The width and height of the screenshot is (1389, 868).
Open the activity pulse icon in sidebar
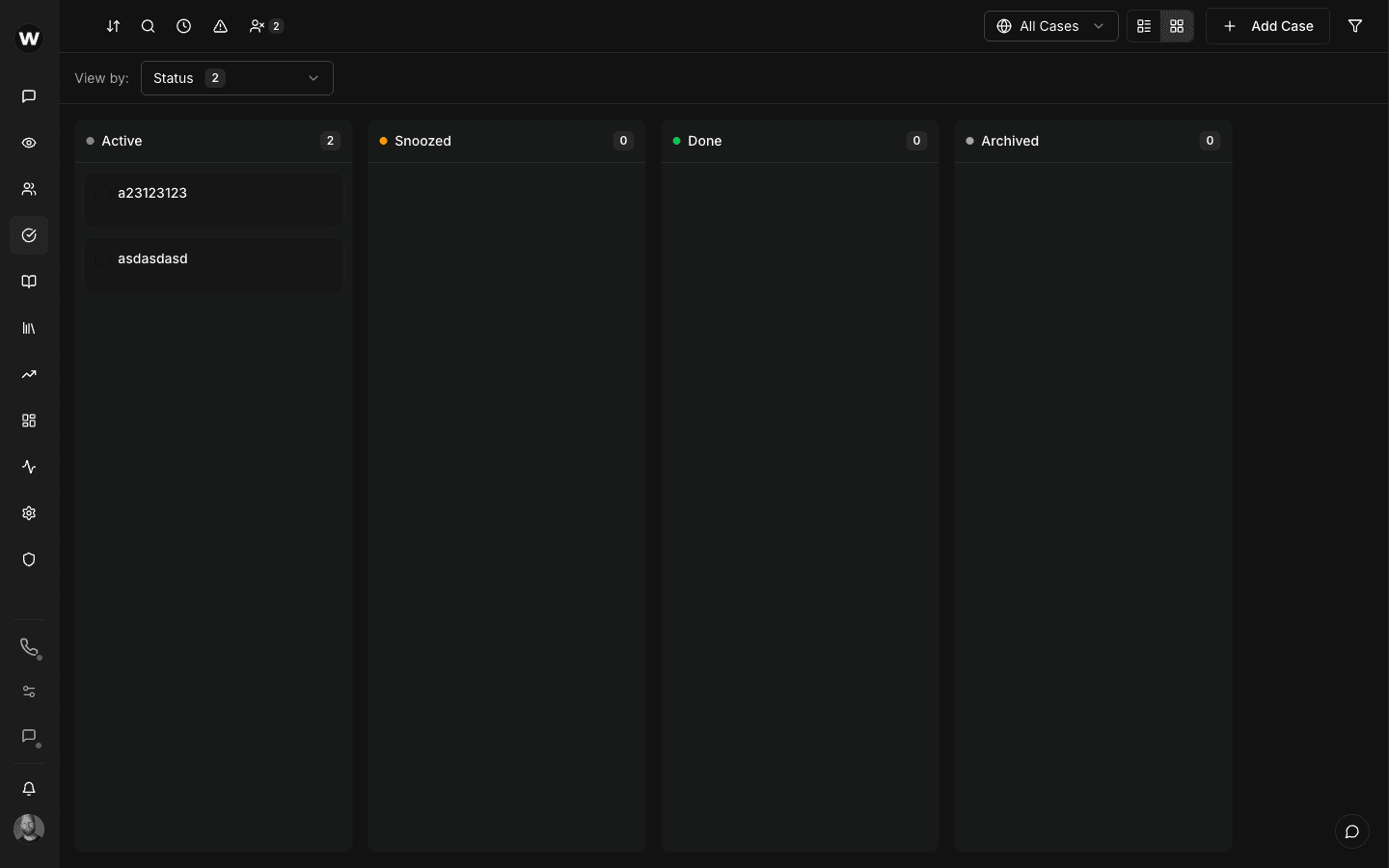point(28,467)
